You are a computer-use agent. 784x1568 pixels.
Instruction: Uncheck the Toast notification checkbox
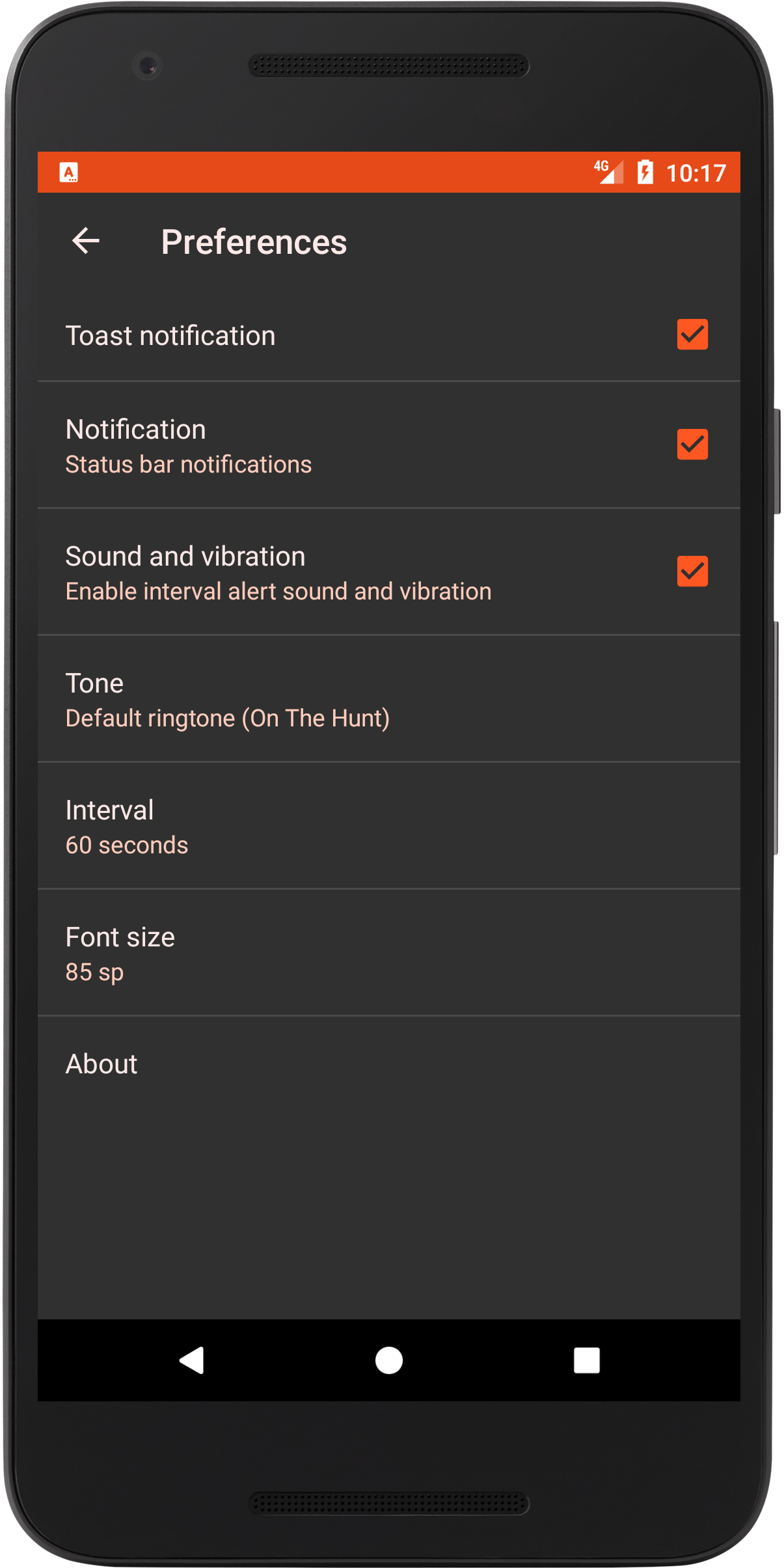[692, 335]
